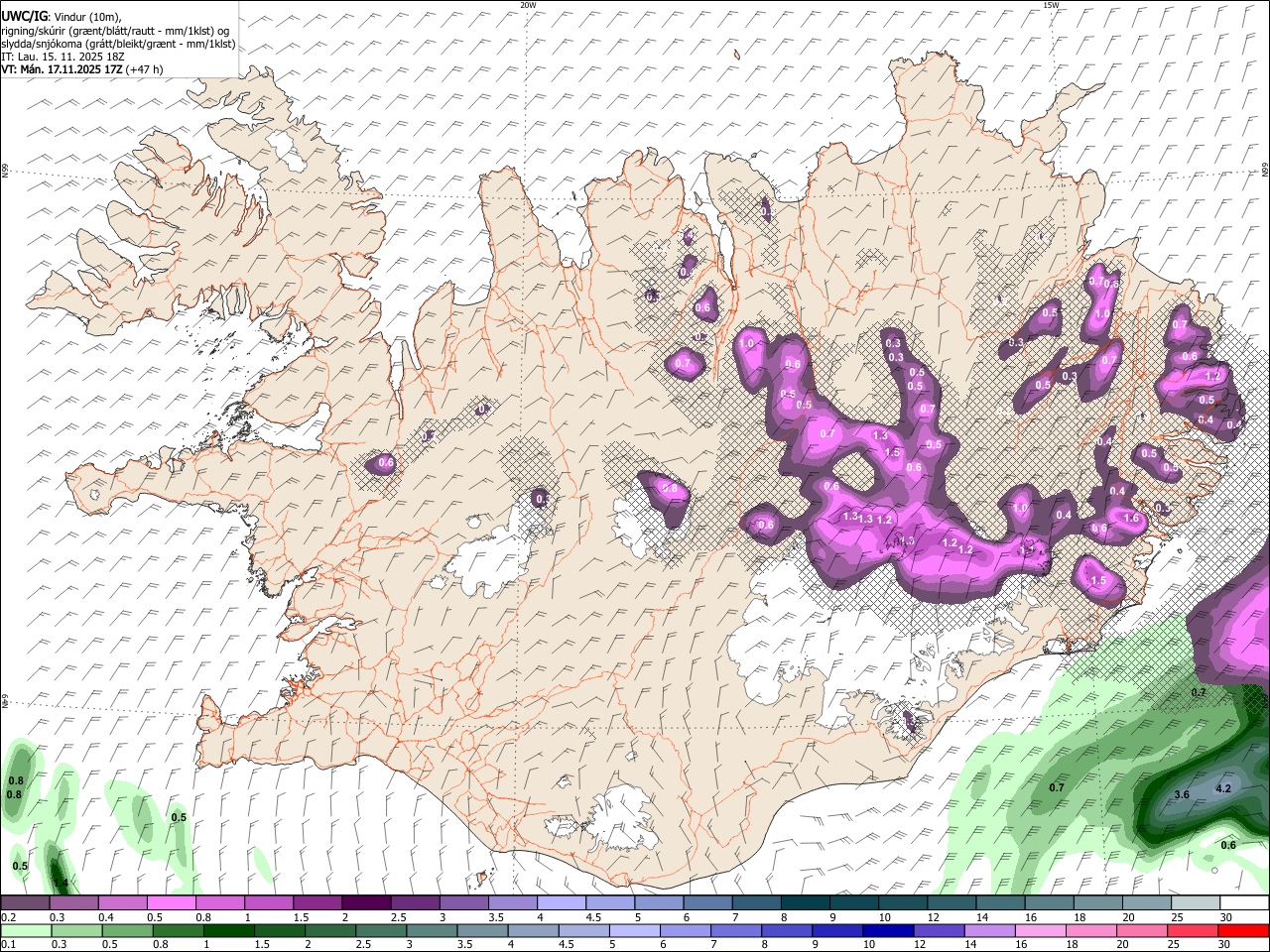Click the 20W longitude label
1270x952 pixels.
tap(528, 5)
